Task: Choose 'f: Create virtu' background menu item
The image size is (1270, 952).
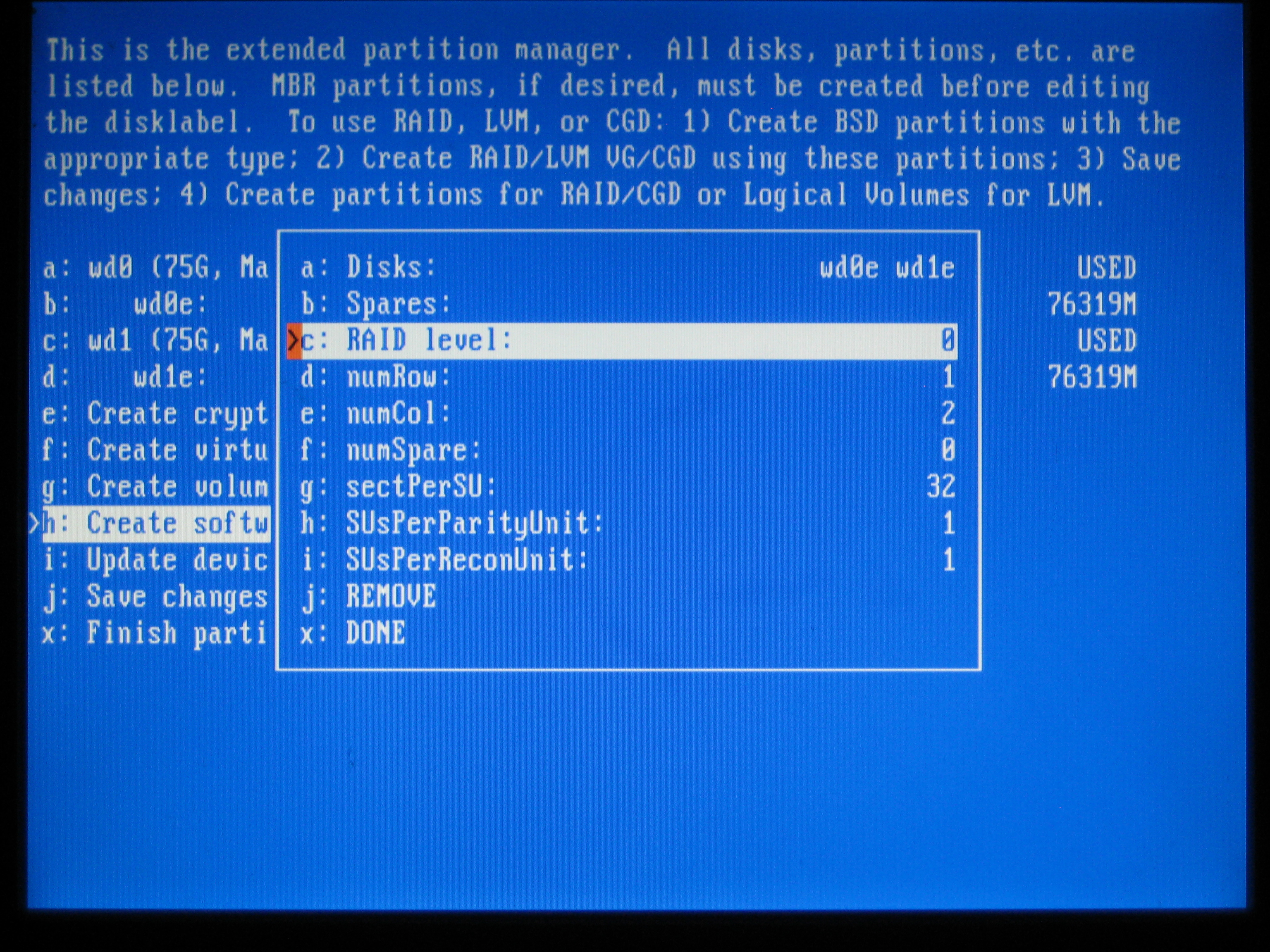Action: [155, 450]
